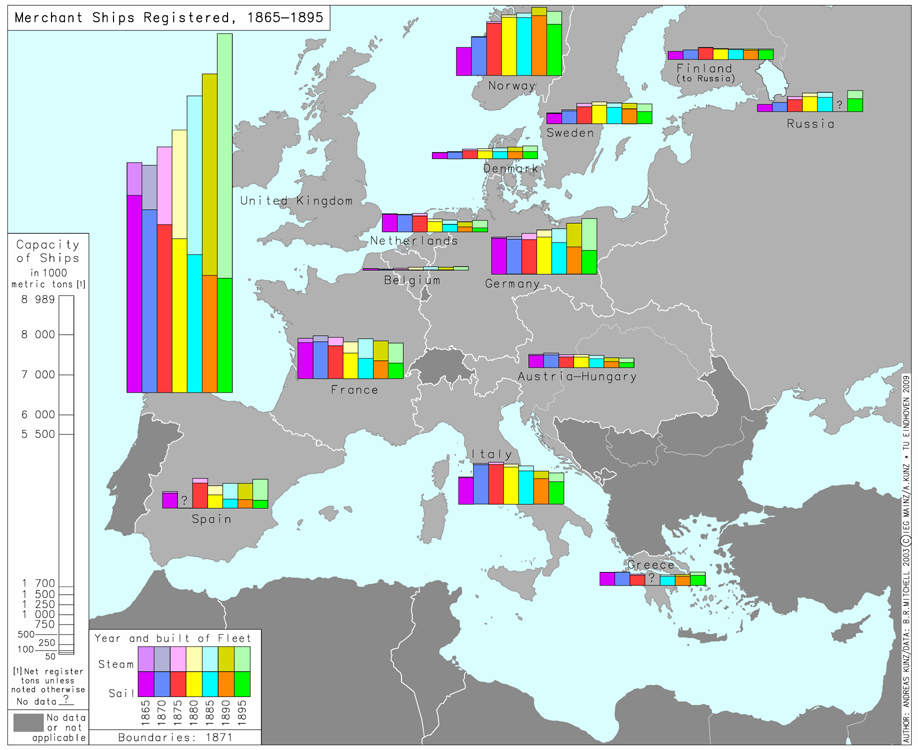Click the gray "No data" legend swatch

click(28, 723)
